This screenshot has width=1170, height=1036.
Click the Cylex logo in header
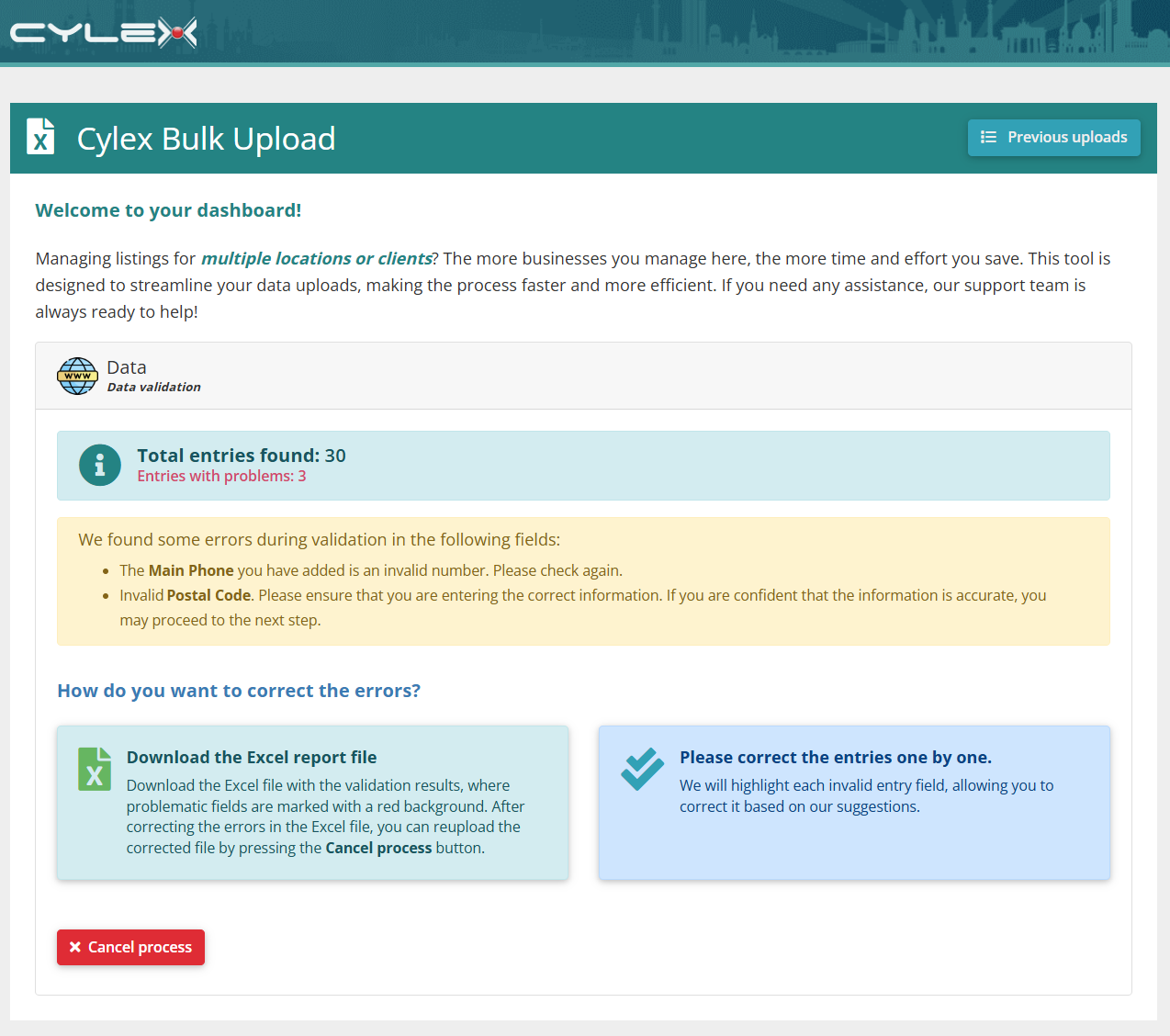(104, 33)
